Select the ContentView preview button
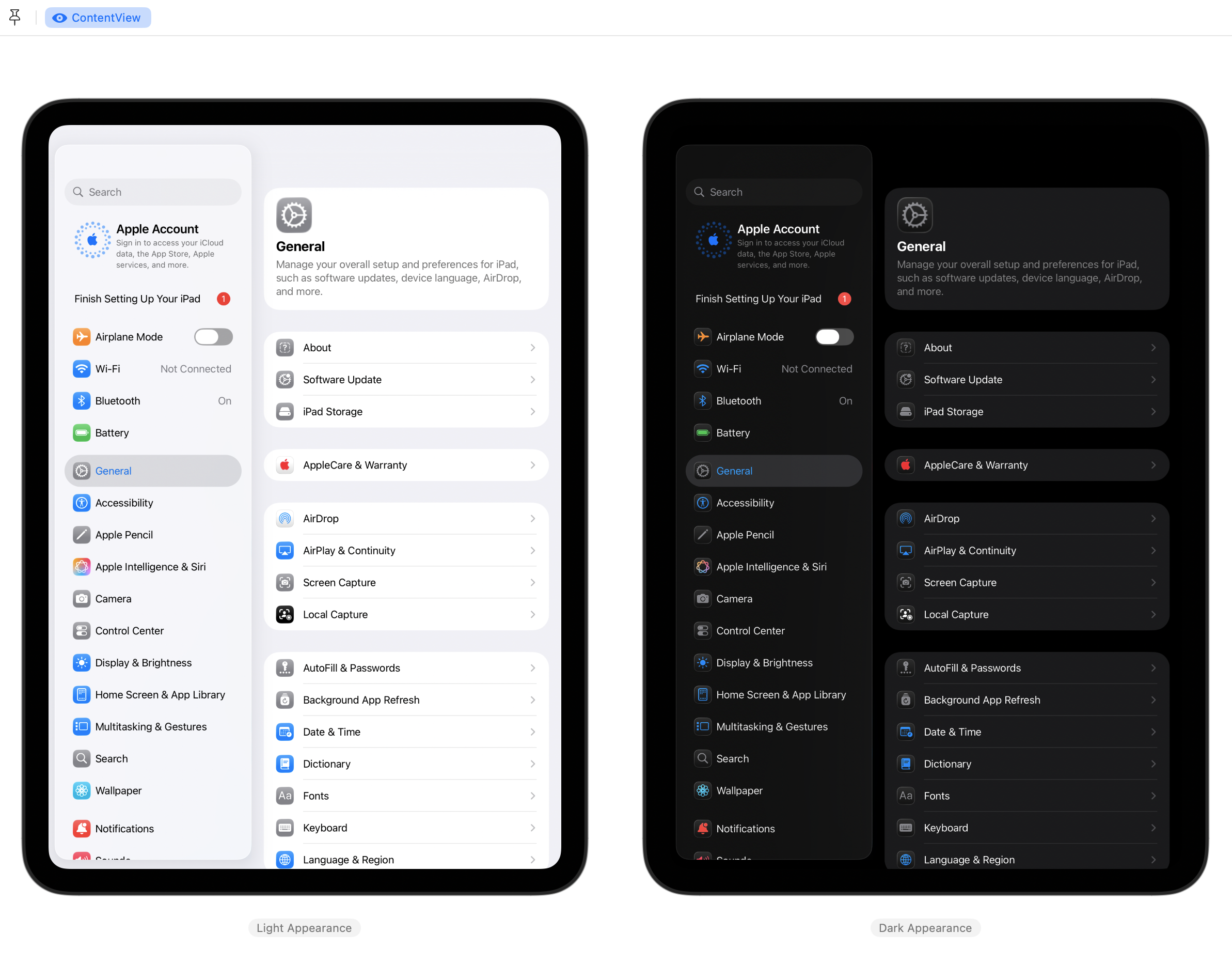 98,18
